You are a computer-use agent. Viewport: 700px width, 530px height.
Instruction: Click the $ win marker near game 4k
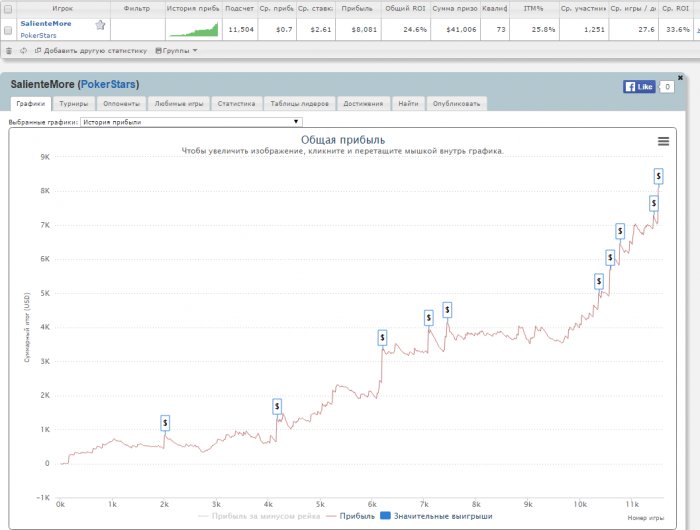pyautogui.click(x=277, y=406)
